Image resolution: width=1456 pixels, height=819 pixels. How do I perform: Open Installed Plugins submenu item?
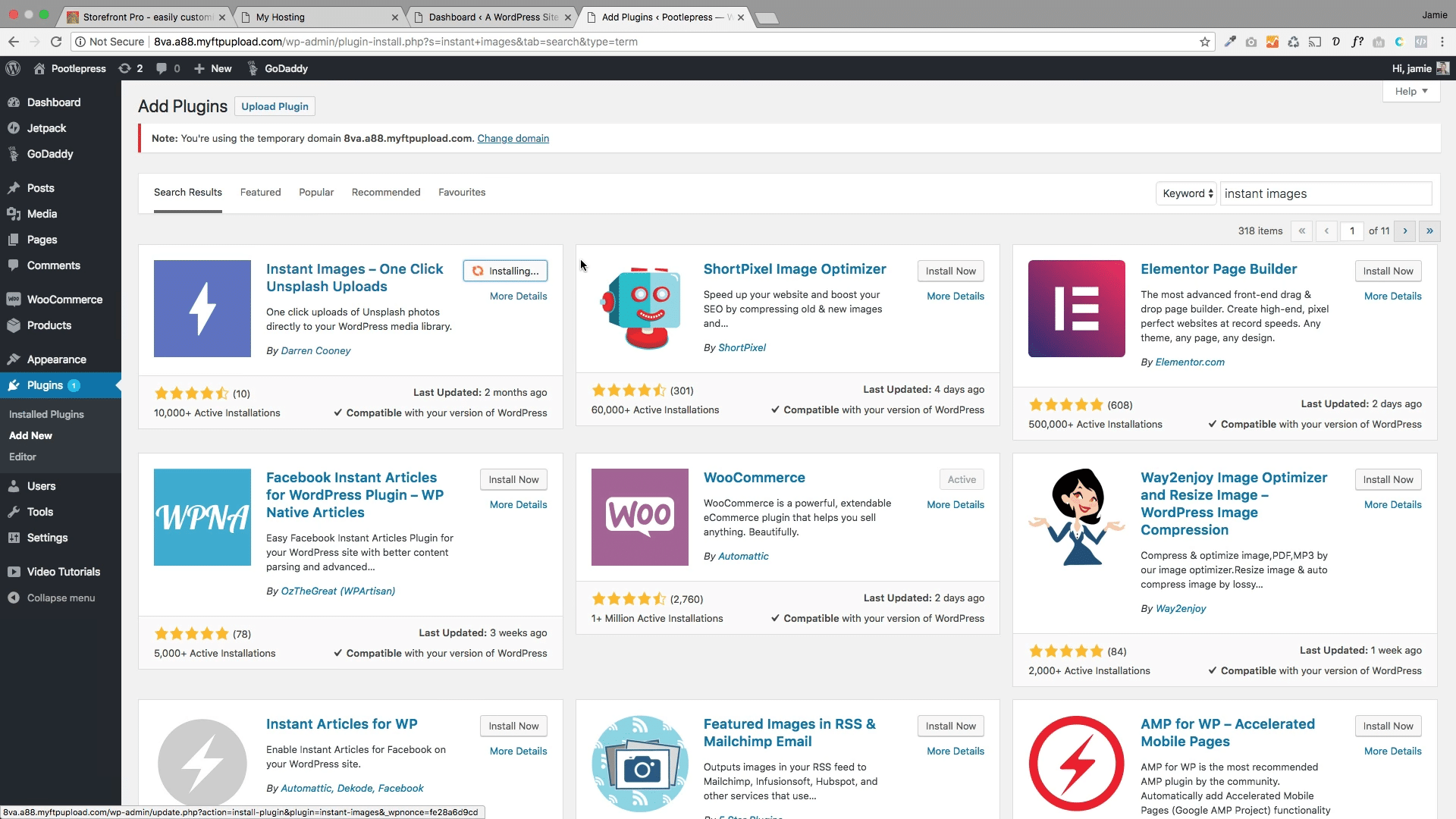coord(46,414)
